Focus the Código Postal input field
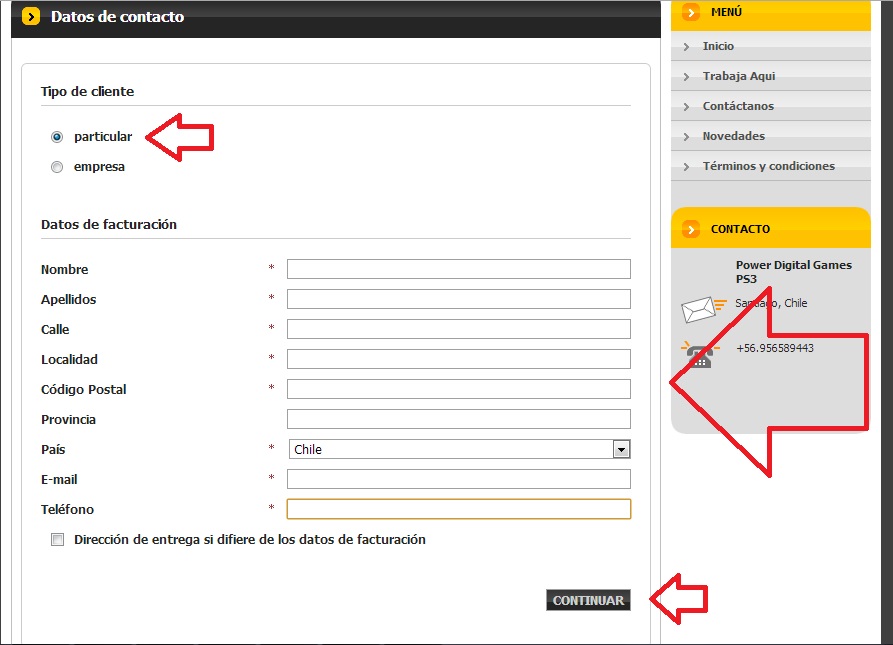The height and width of the screenshot is (645, 893). tap(459, 389)
